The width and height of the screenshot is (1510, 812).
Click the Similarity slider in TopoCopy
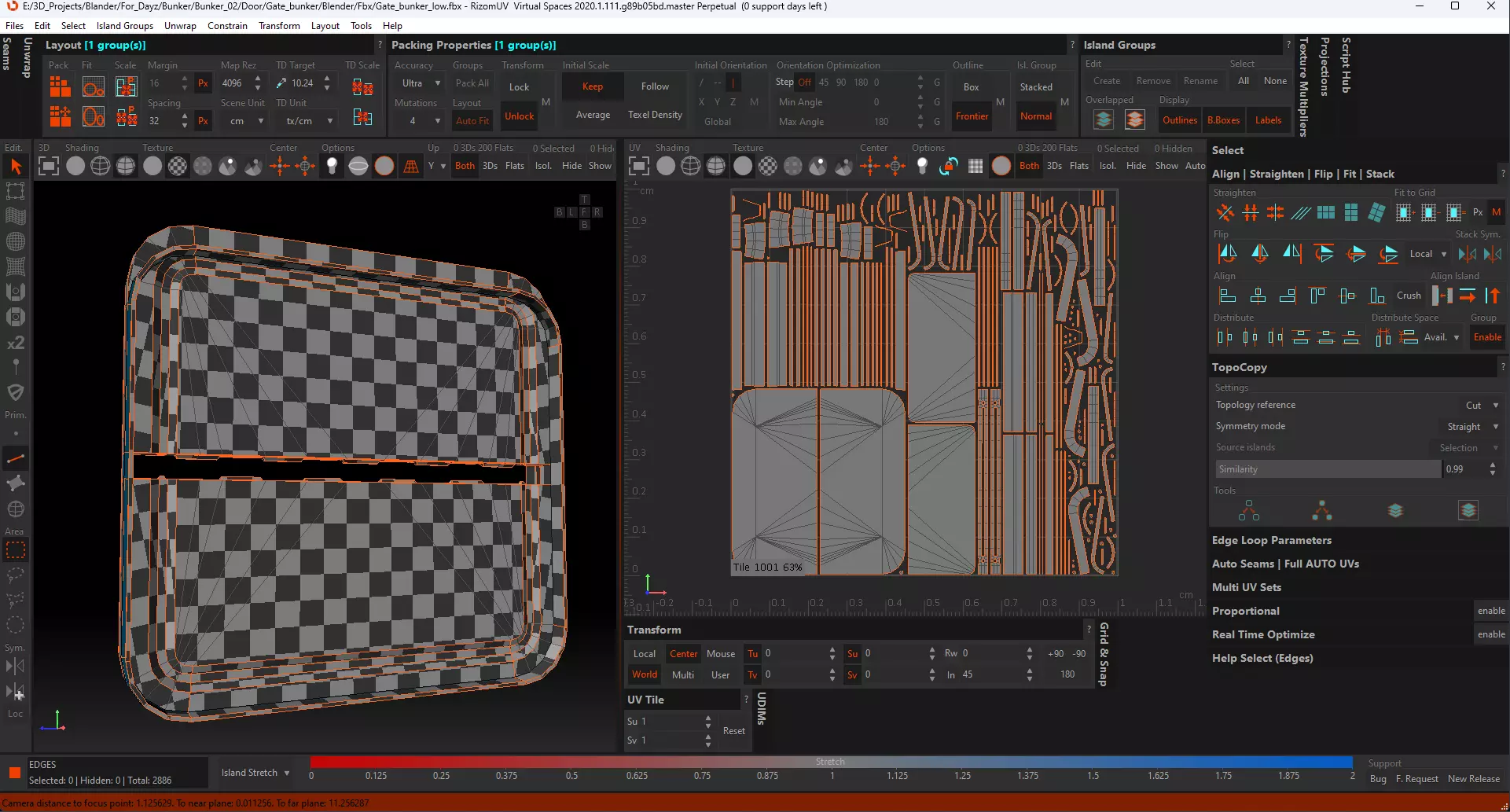(1328, 469)
